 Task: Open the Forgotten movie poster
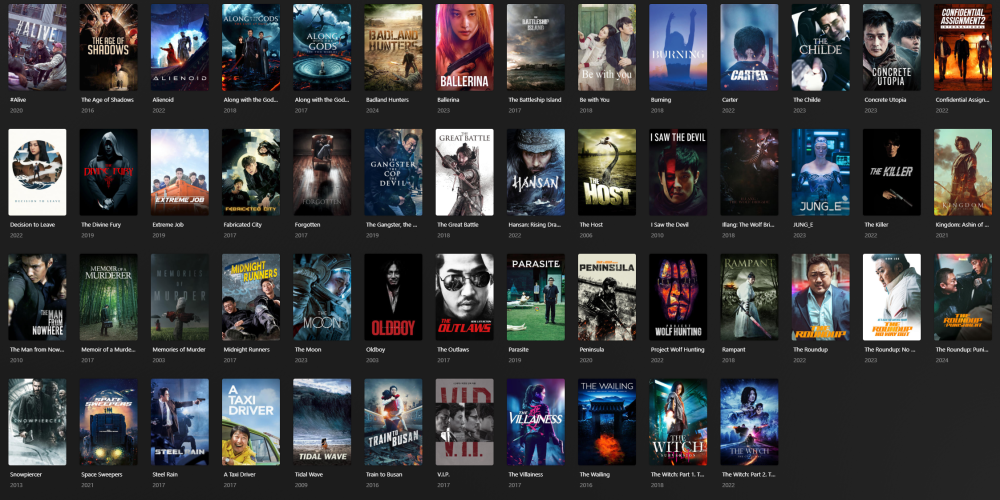tap(322, 172)
